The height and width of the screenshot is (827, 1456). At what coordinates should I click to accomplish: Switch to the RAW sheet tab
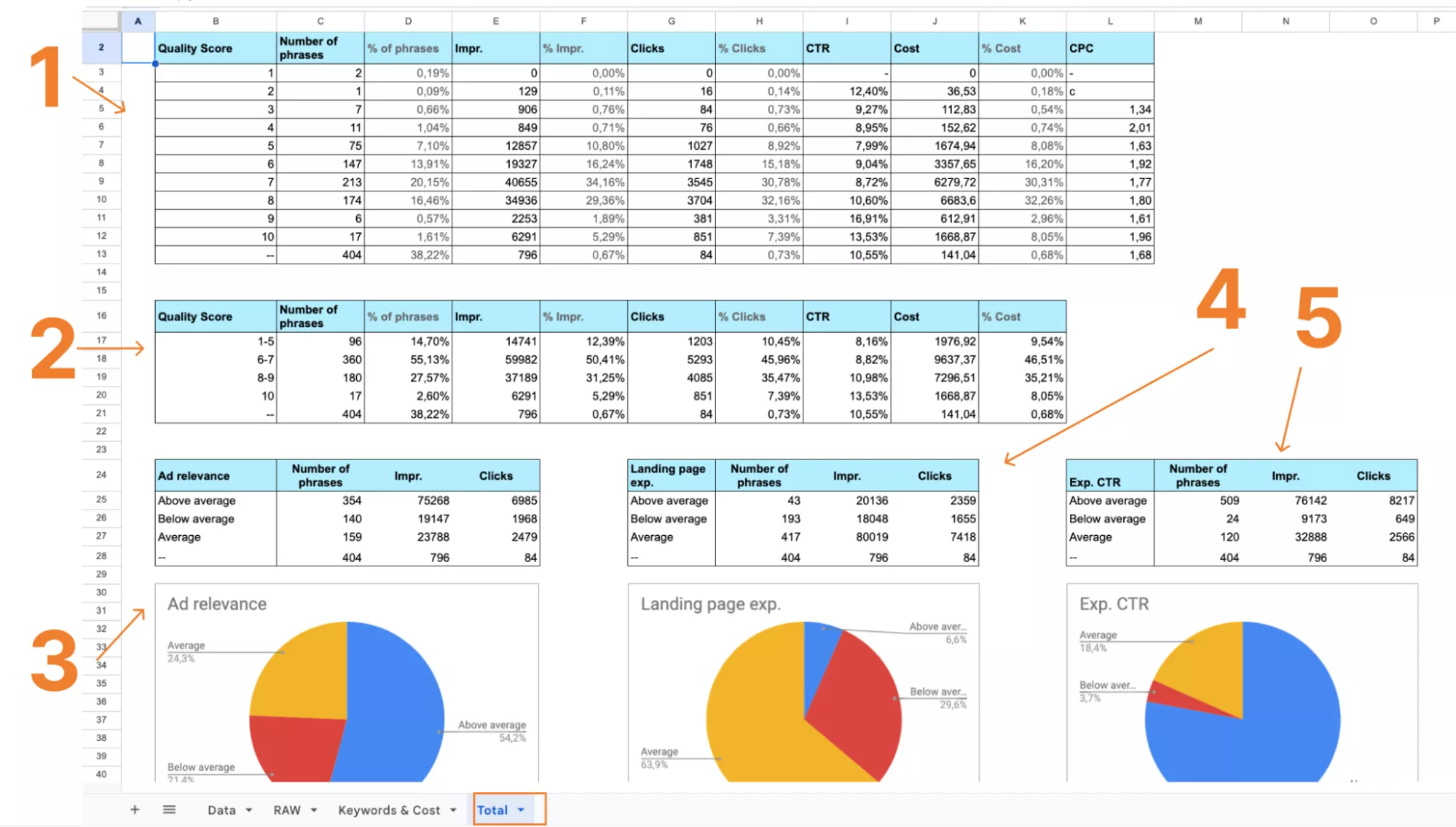[287, 810]
